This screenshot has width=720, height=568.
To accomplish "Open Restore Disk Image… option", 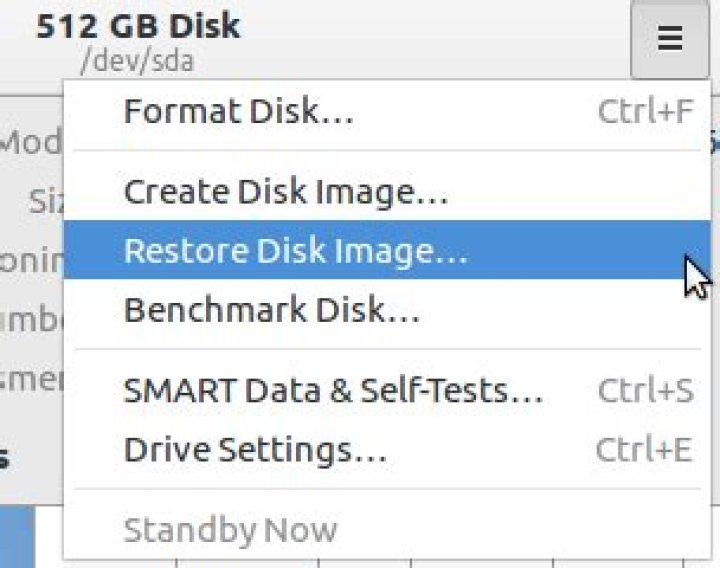I will tap(388, 250).
